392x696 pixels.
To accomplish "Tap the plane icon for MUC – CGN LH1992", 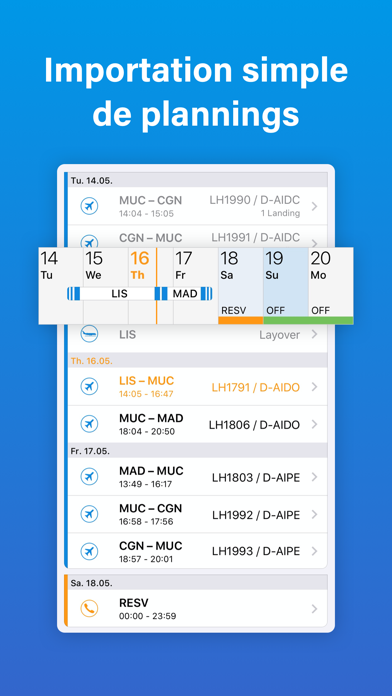I will pyautogui.click(x=89, y=514).
